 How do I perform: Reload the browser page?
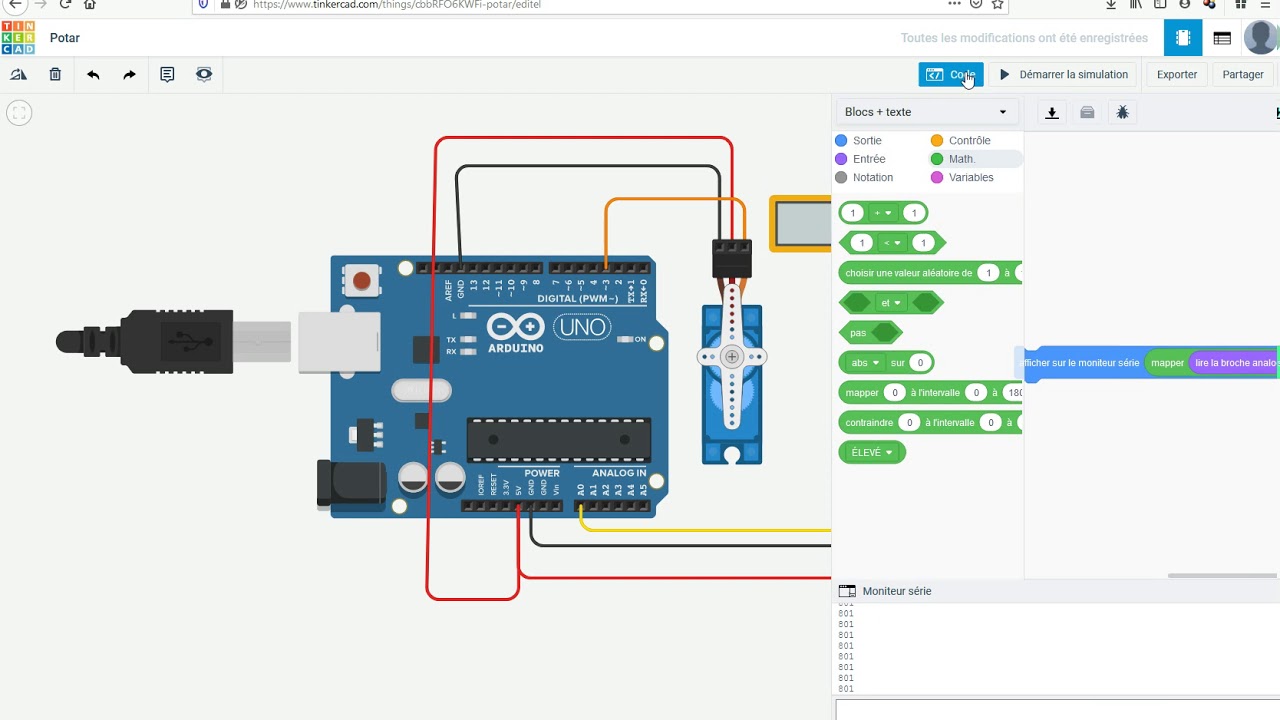(65, 4)
